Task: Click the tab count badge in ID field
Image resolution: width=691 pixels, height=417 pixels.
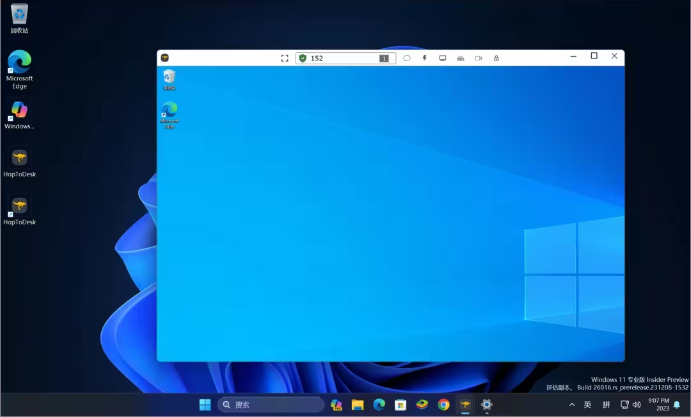Action: 383,58
